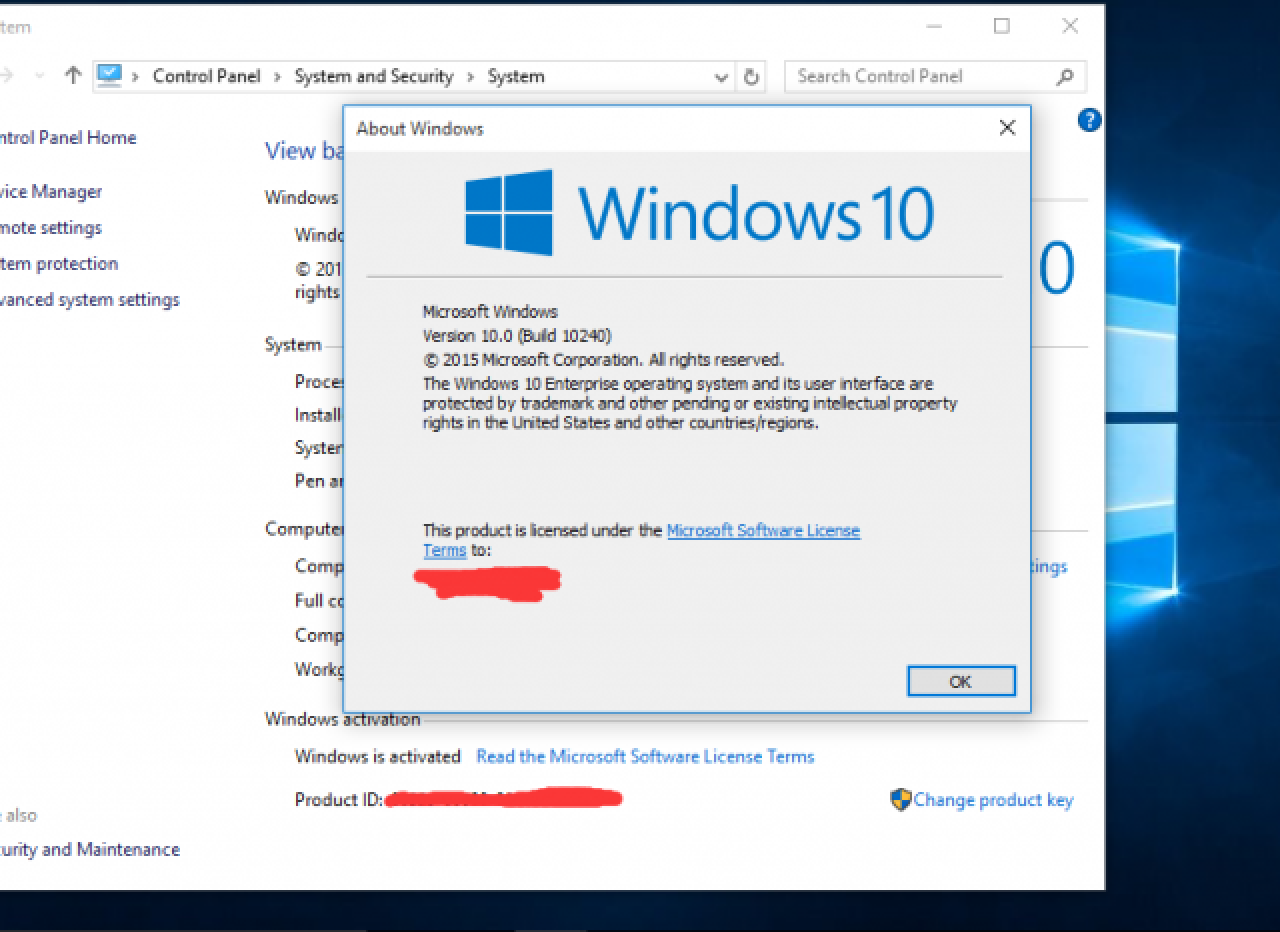Click the Version 10.0 (Build 10240) text
Image resolution: width=1280 pixels, height=932 pixels.
(517, 336)
